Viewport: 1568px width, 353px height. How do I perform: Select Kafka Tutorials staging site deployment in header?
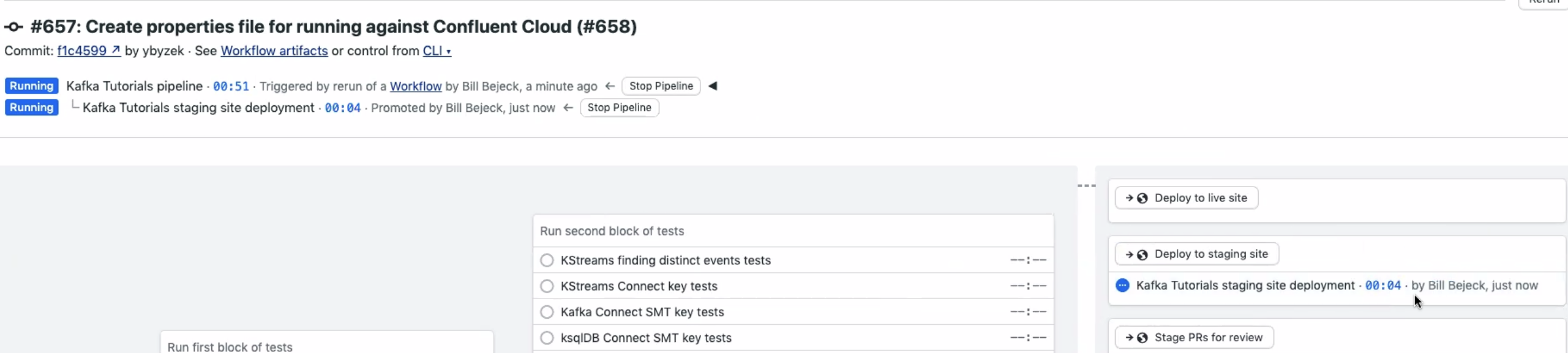click(x=198, y=108)
